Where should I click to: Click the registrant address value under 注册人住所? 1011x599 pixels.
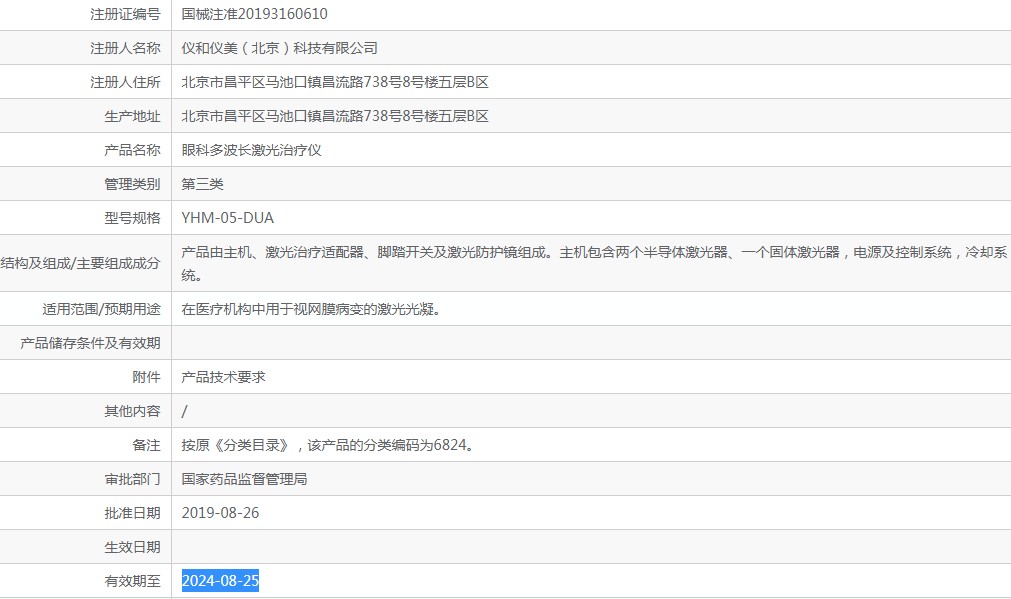tap(335, 83)
